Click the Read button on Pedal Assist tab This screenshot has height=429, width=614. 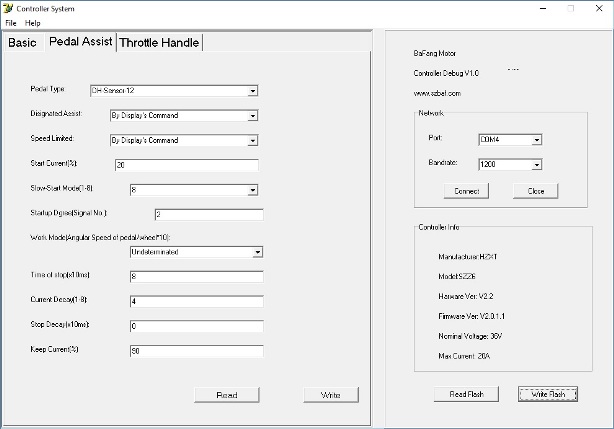coord(227,395)
